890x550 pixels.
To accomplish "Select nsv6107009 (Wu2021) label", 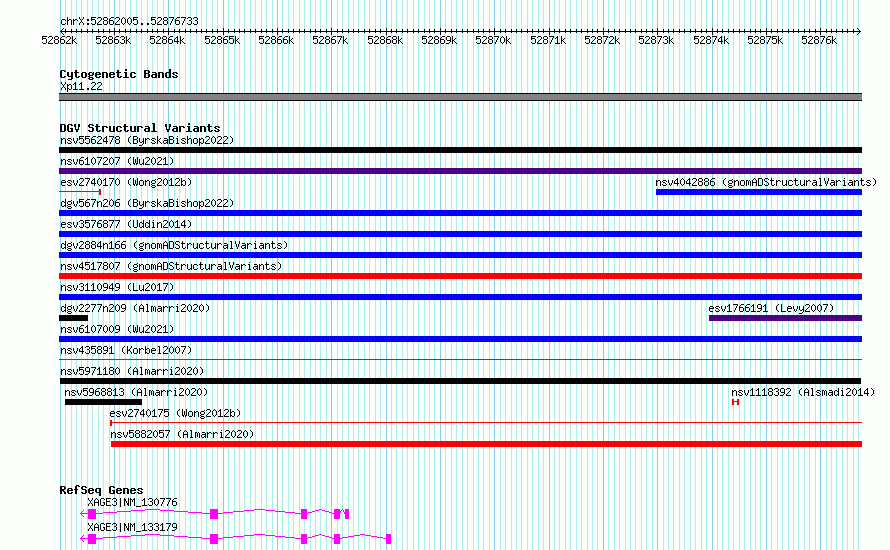I will point(117,329).
